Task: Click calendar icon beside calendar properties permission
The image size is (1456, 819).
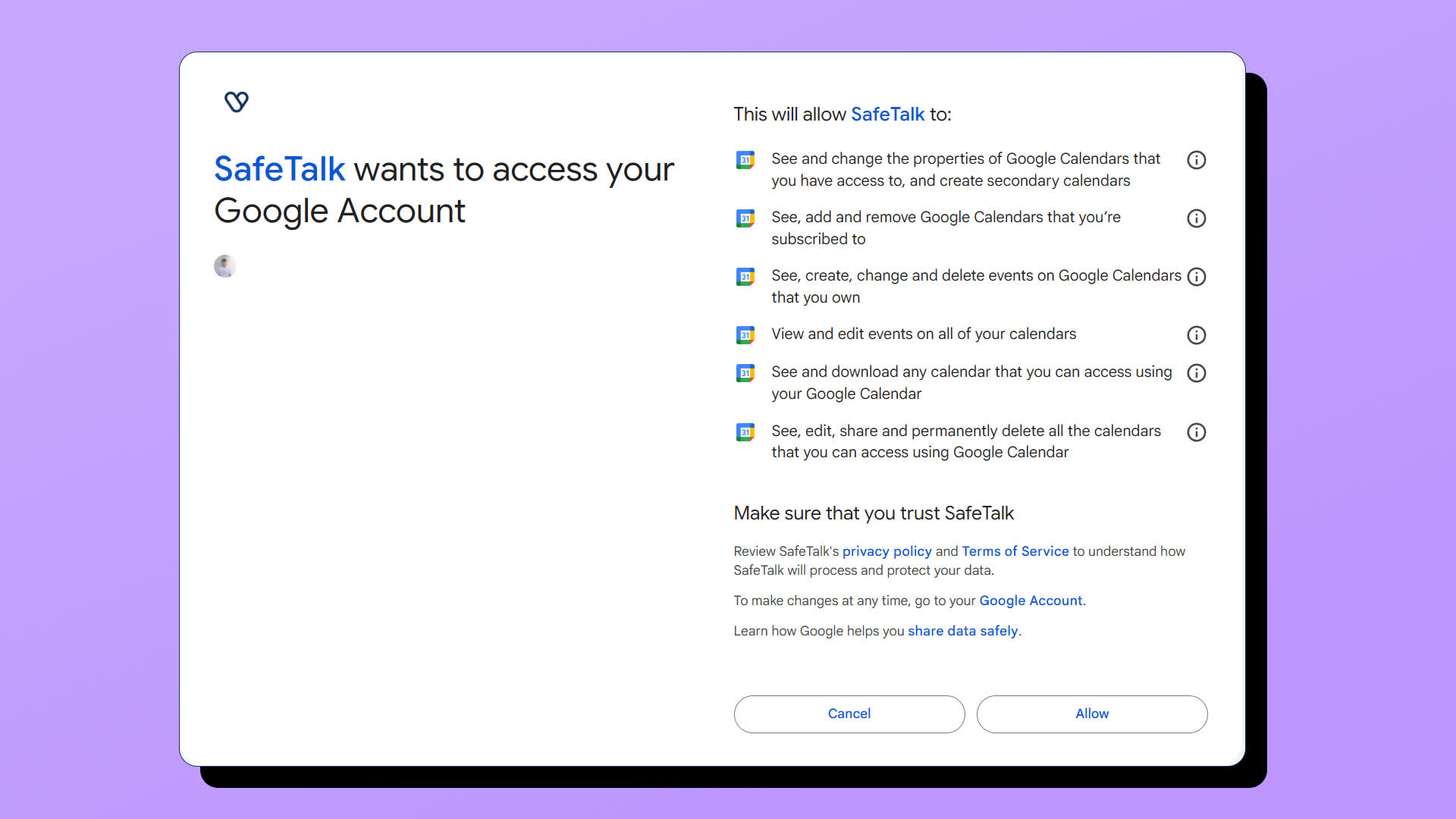Action: coord(745,160)
